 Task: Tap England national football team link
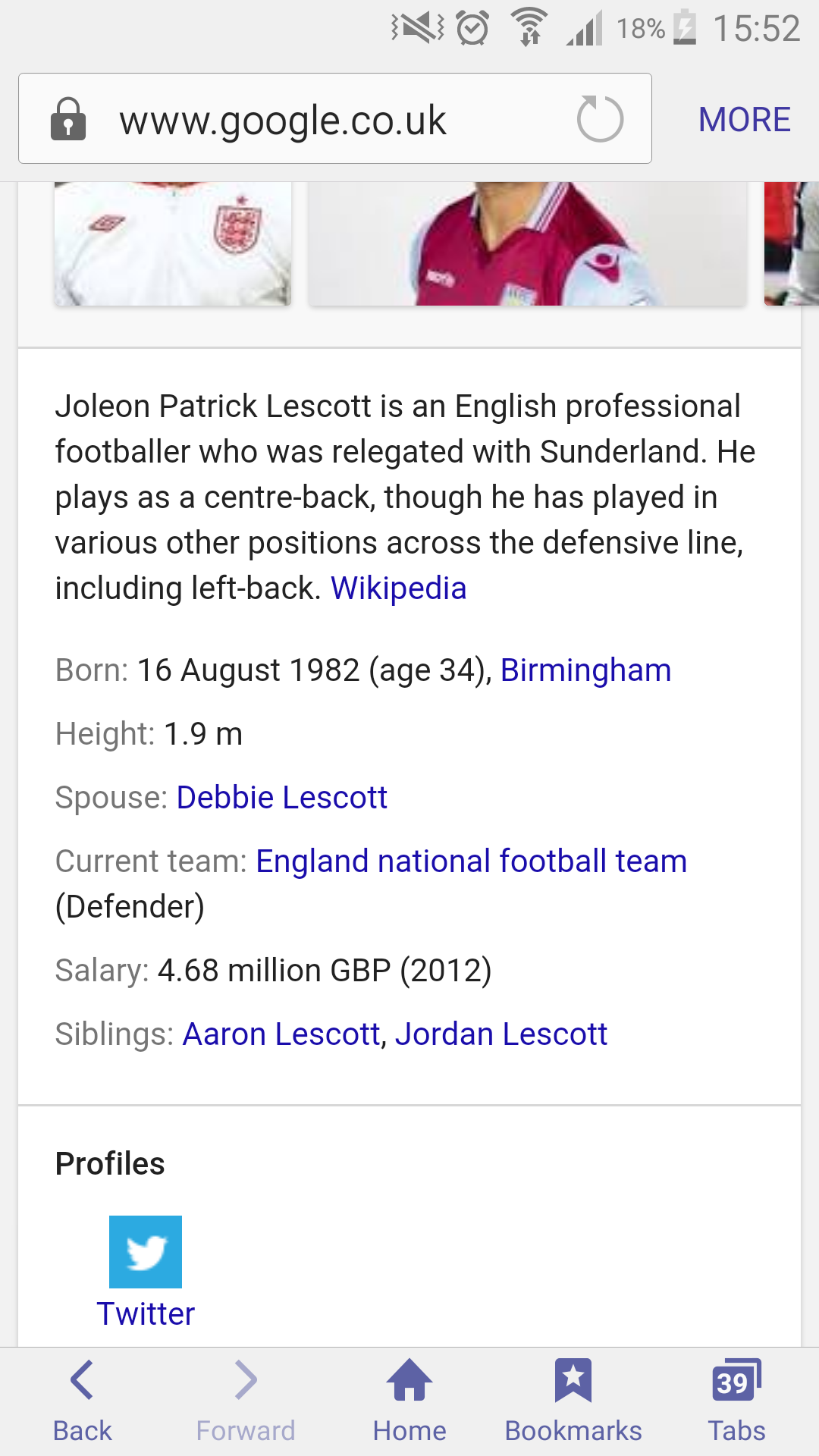tap(471, 861)
